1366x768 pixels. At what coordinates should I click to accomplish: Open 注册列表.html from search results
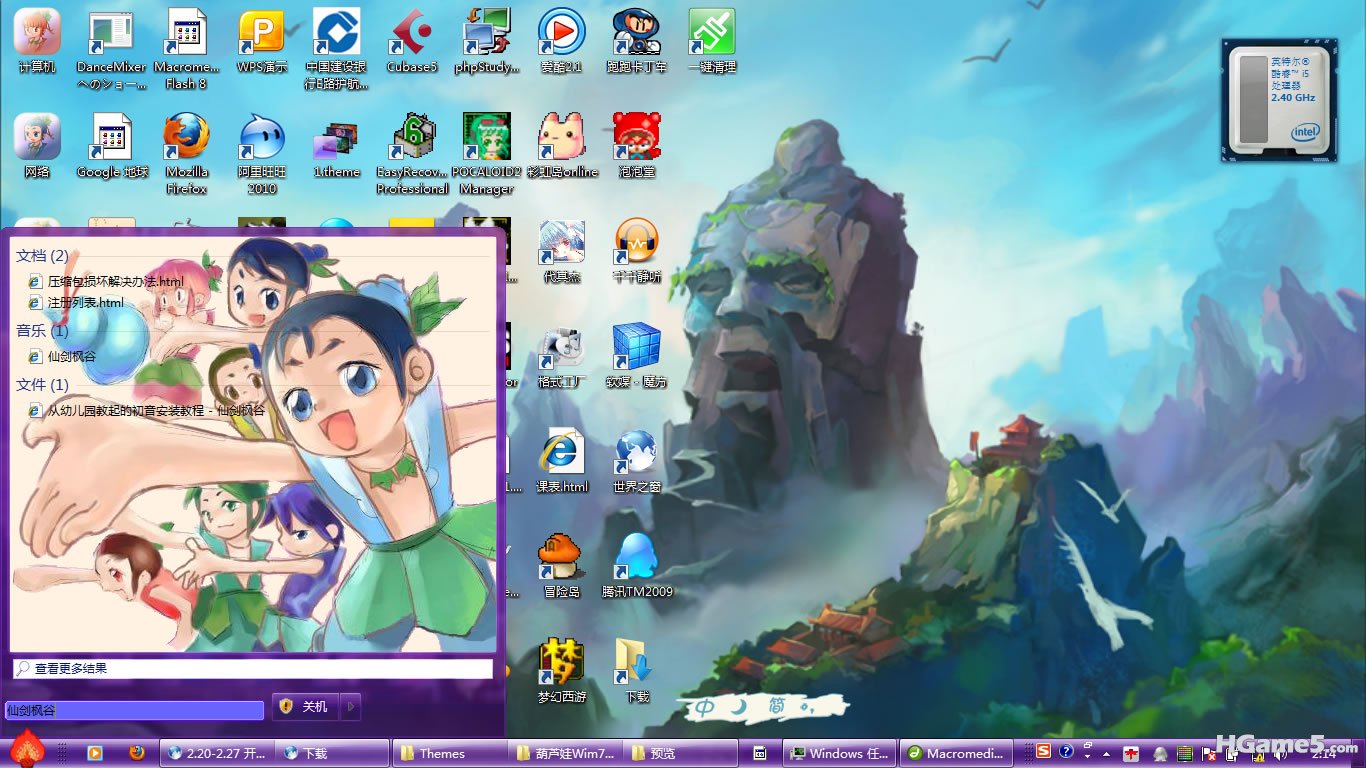coord(85,302)
